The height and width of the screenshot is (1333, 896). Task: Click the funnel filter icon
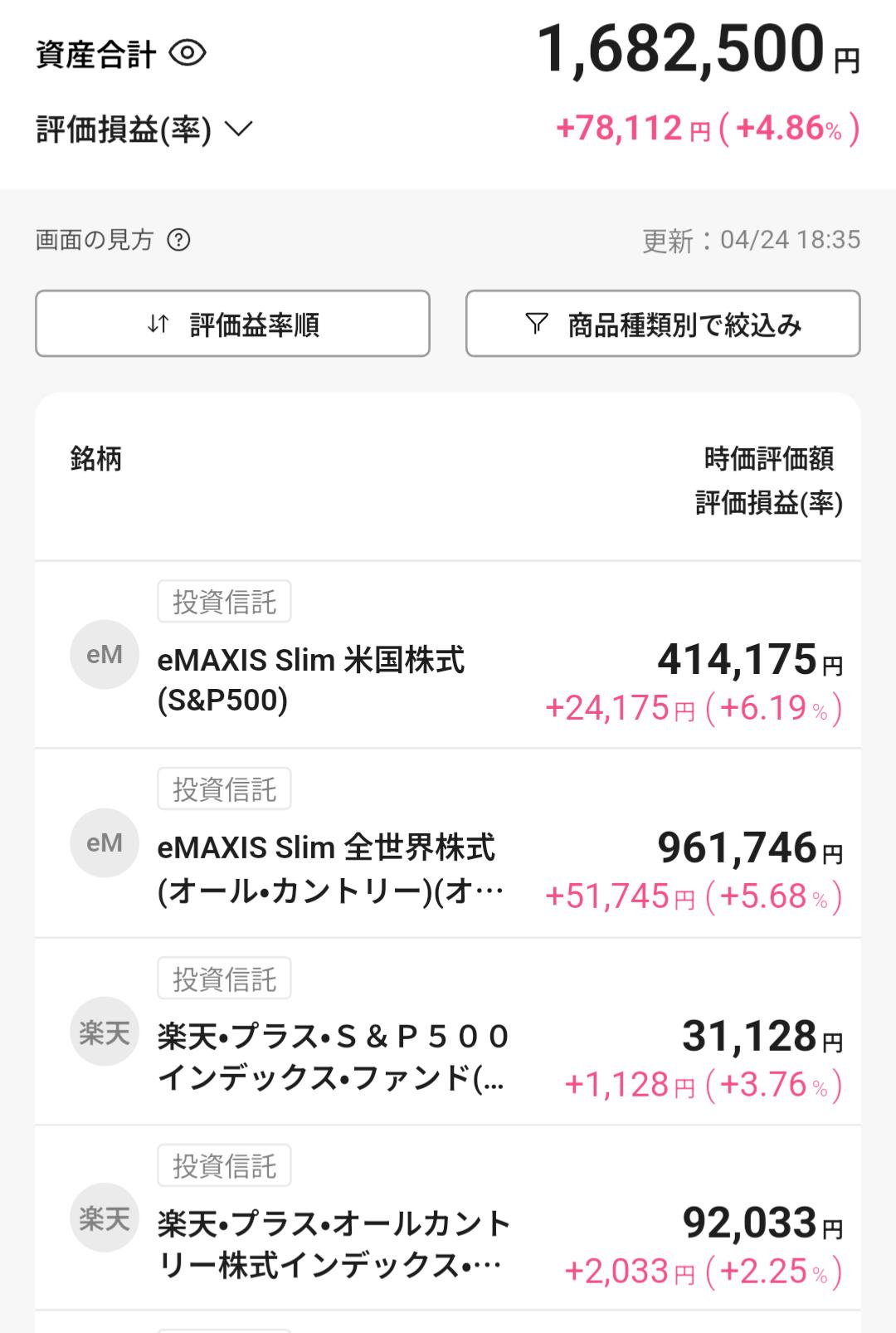[537, 324]
